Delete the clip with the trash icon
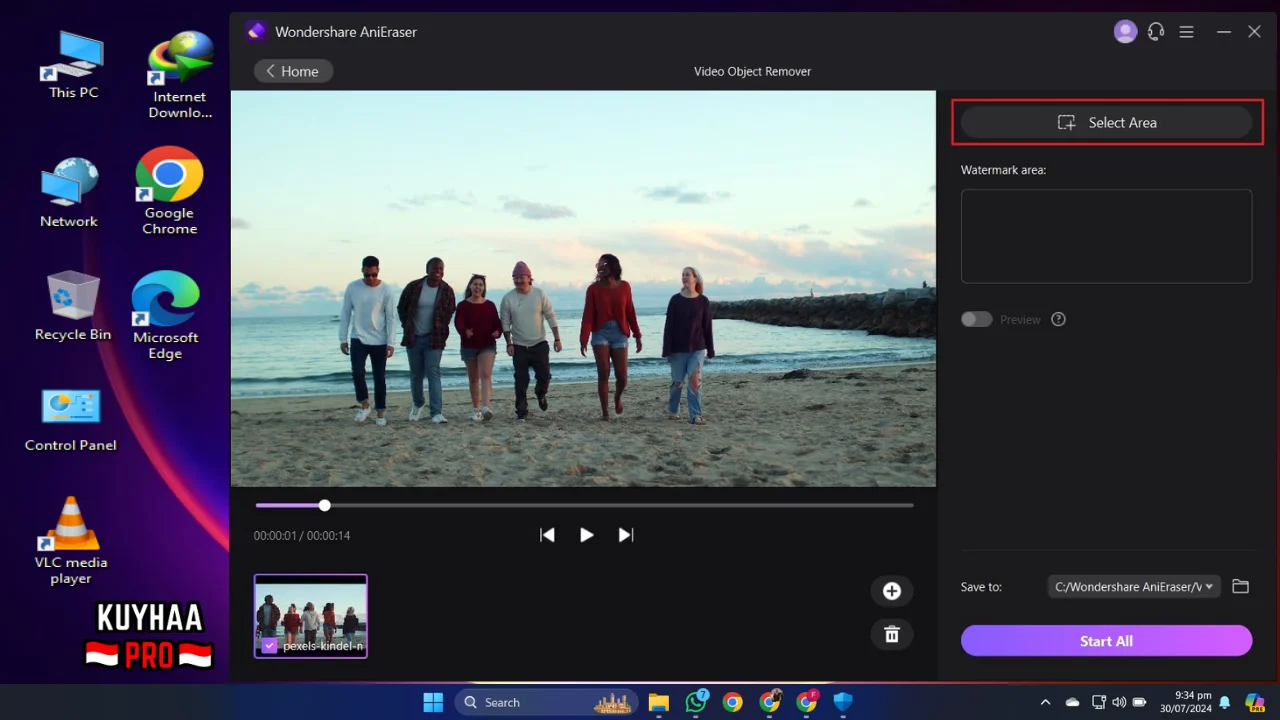Viewport: 1280px width, 720px height. point(892,634)
